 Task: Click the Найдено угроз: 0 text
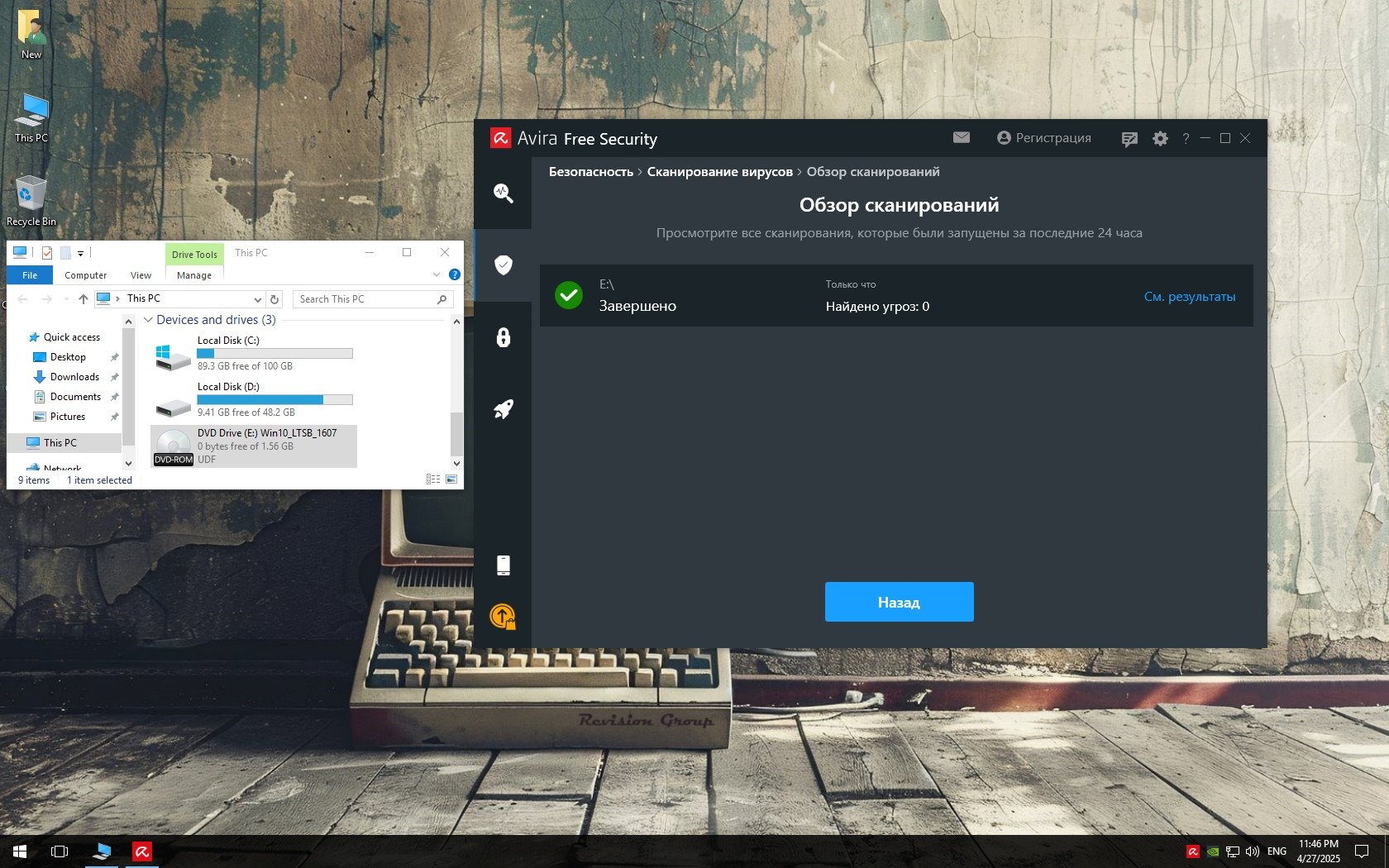tap(877, 307)
